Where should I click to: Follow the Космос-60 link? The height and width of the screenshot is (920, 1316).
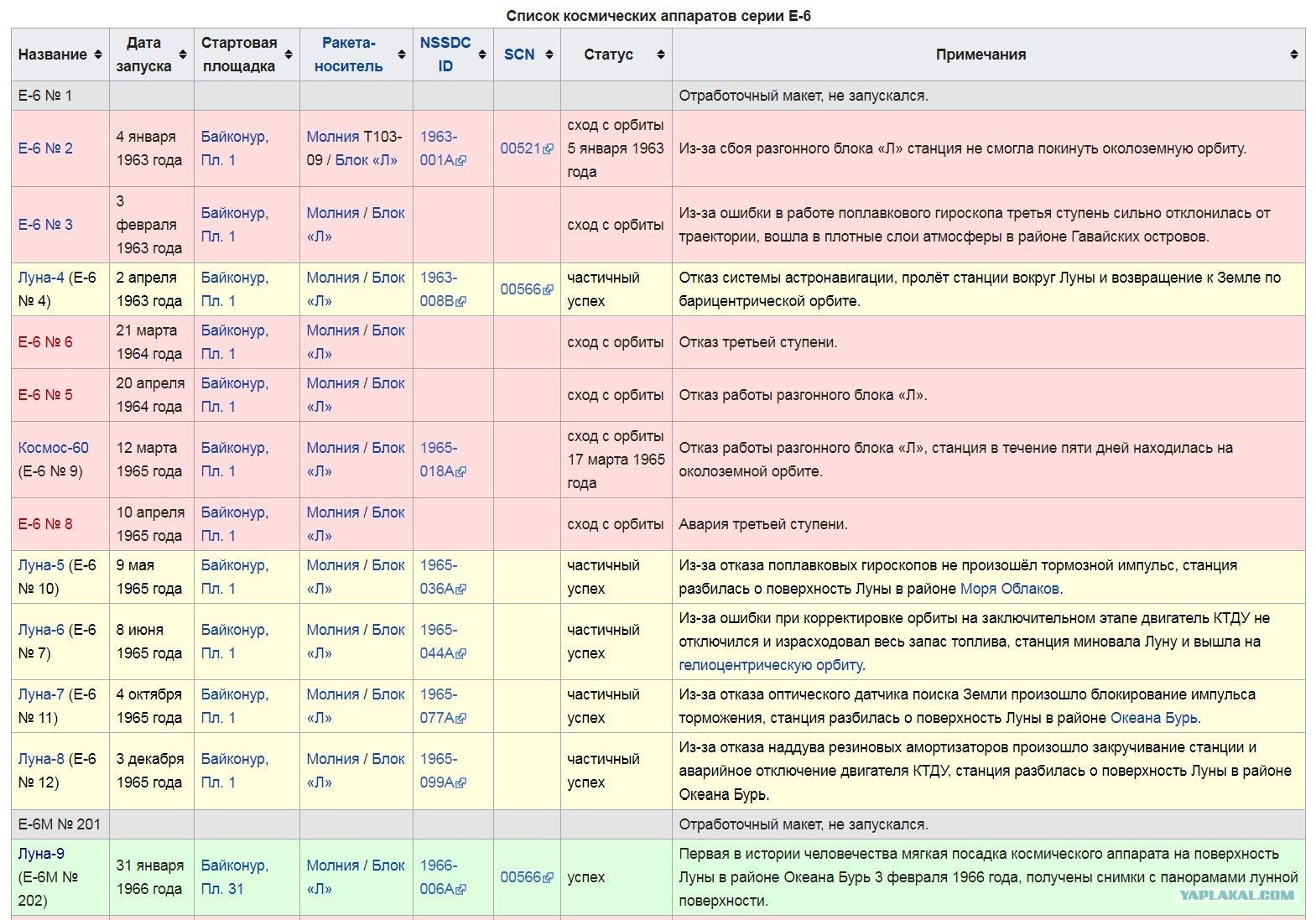coord(53,448)
